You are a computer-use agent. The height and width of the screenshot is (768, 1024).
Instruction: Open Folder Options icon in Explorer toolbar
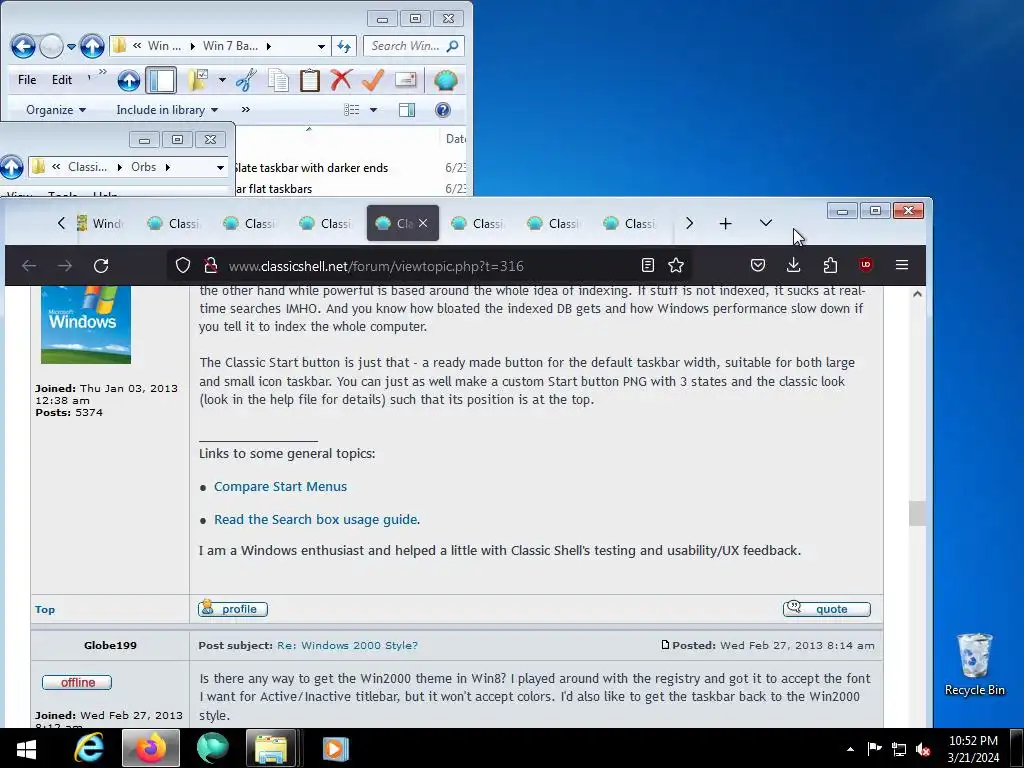(x=198, y=80)
